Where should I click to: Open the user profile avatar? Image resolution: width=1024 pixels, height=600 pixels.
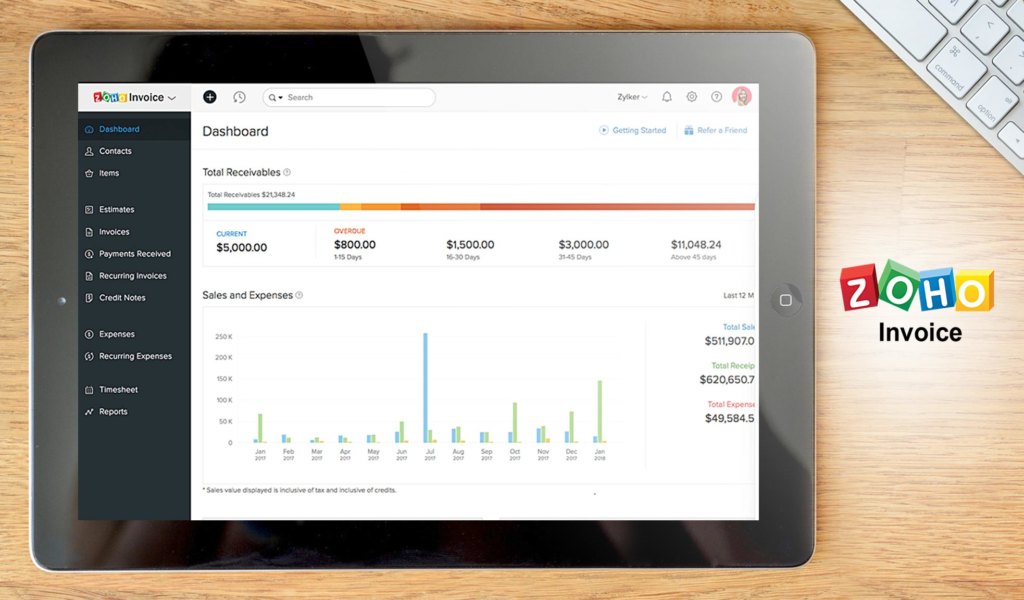[742, 97]
